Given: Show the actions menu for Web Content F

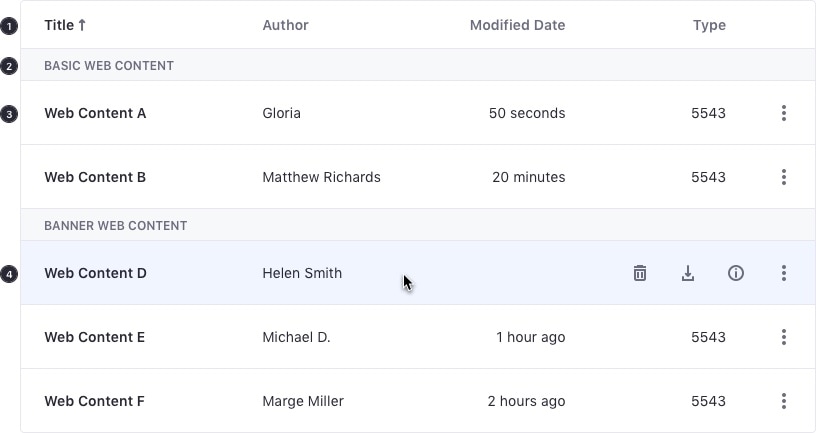Looking at the screenshot, I should tap(784, 401).
